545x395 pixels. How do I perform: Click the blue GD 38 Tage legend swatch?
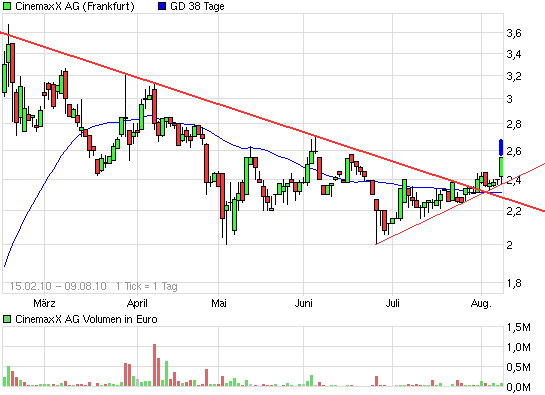(162, 6)
